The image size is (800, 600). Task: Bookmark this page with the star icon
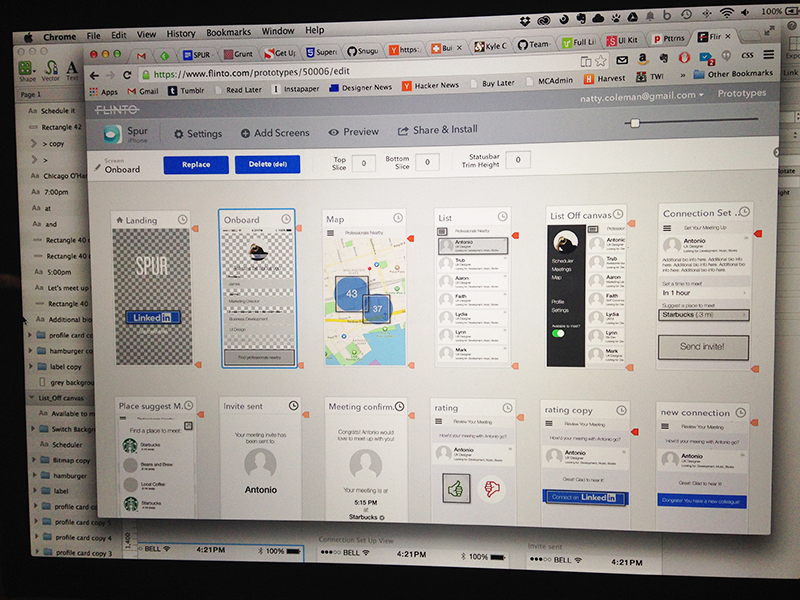tap(601, 61)
